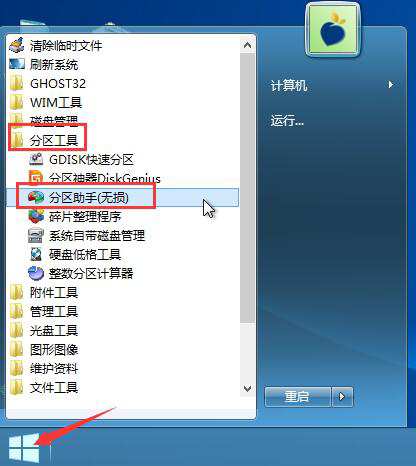The image size is (416, 466).
Task: Launch 硬盘低格工具 icon
Action: [x=36, y=254]
